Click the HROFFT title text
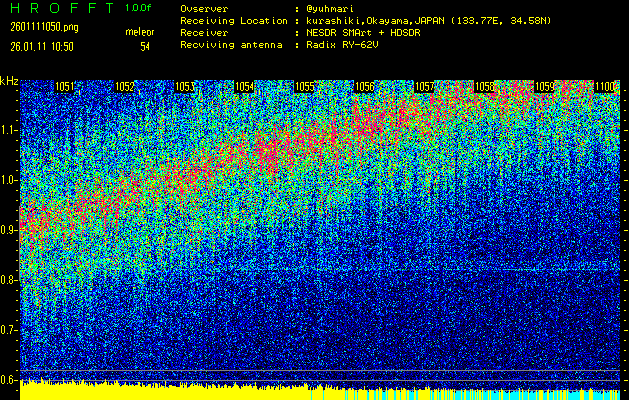The image size is (629, 400). 58,7
